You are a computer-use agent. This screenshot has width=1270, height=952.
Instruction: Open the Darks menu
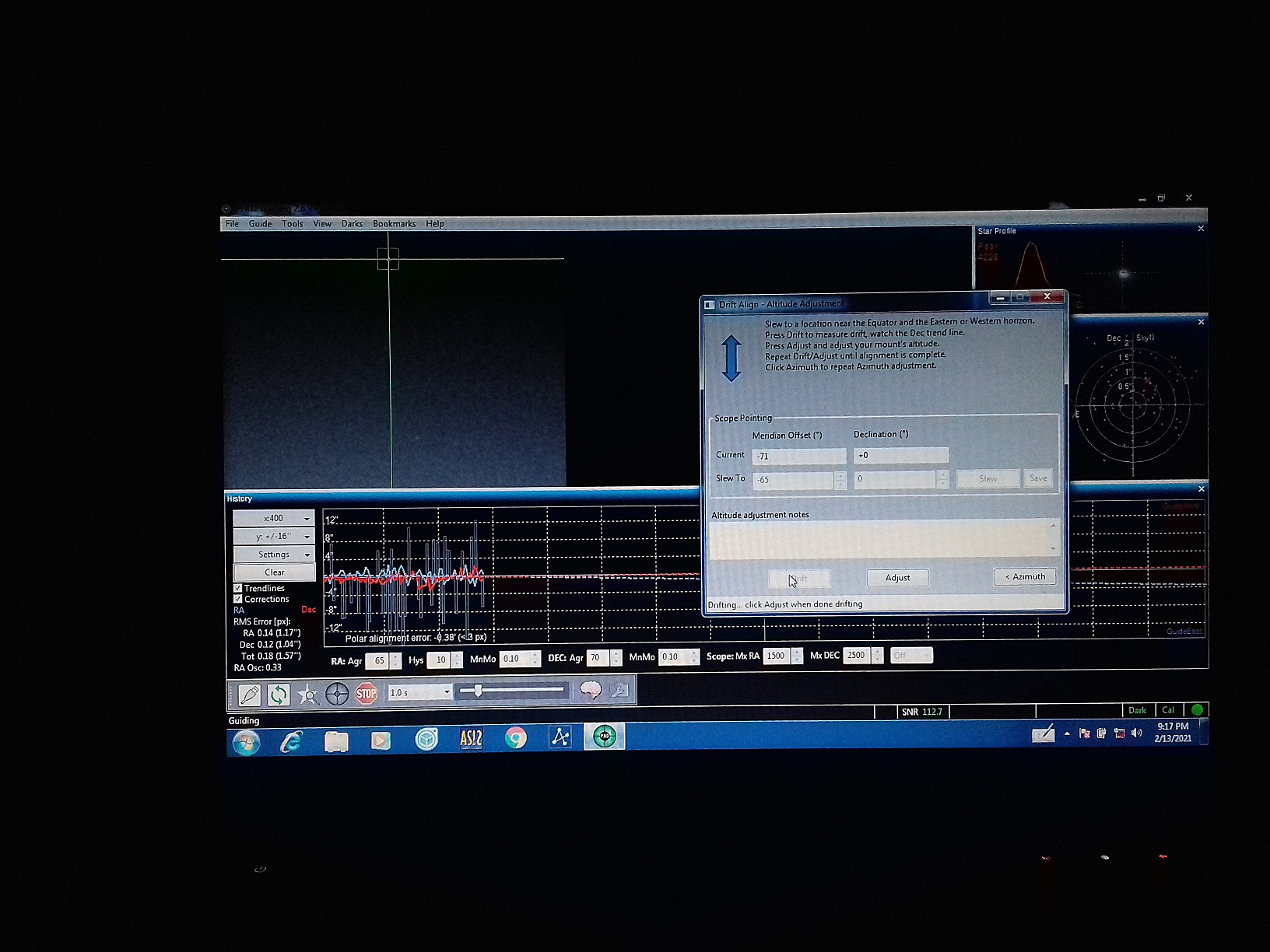pos(352,224)
